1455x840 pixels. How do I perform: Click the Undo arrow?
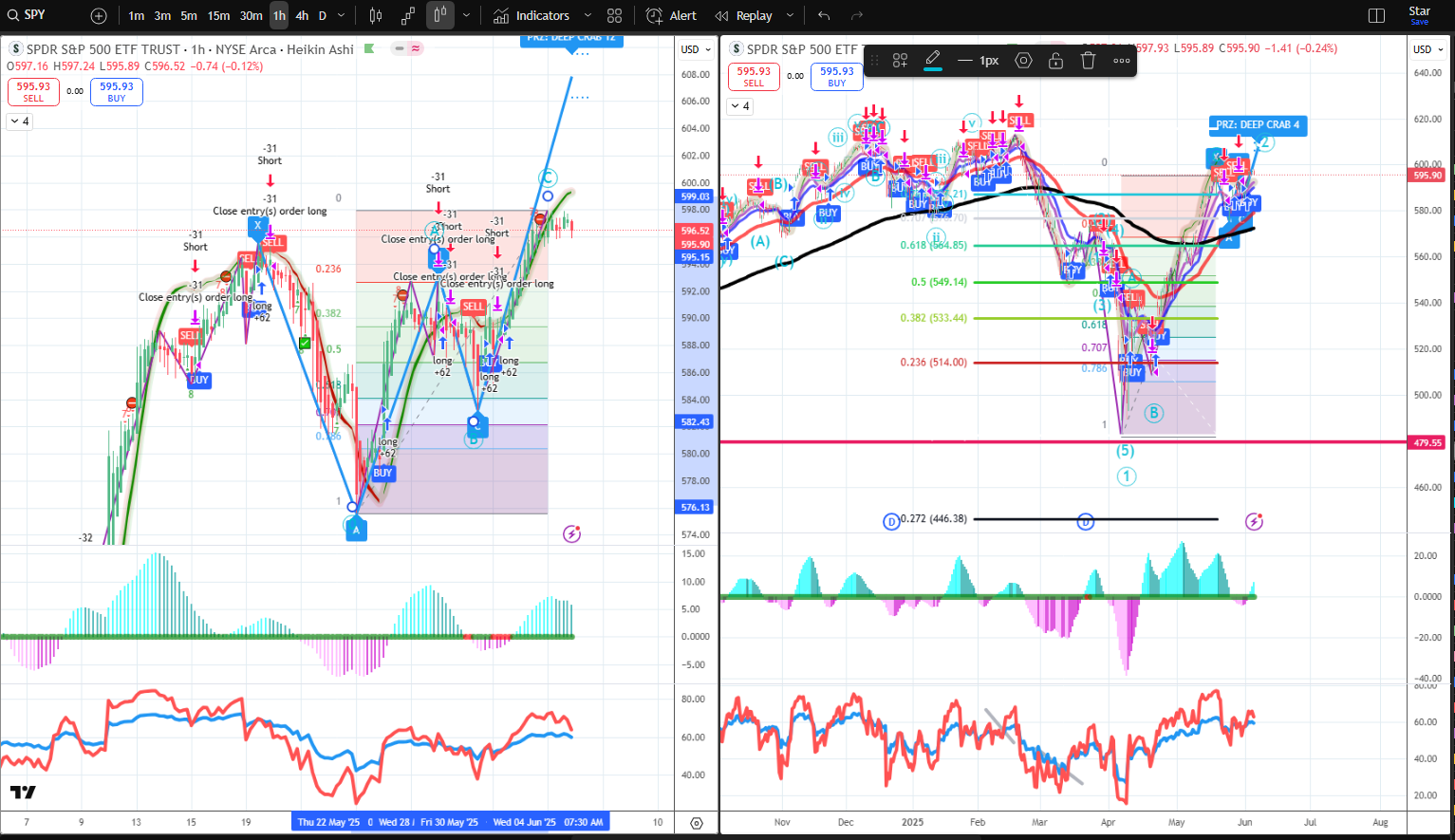coord(824,16)
